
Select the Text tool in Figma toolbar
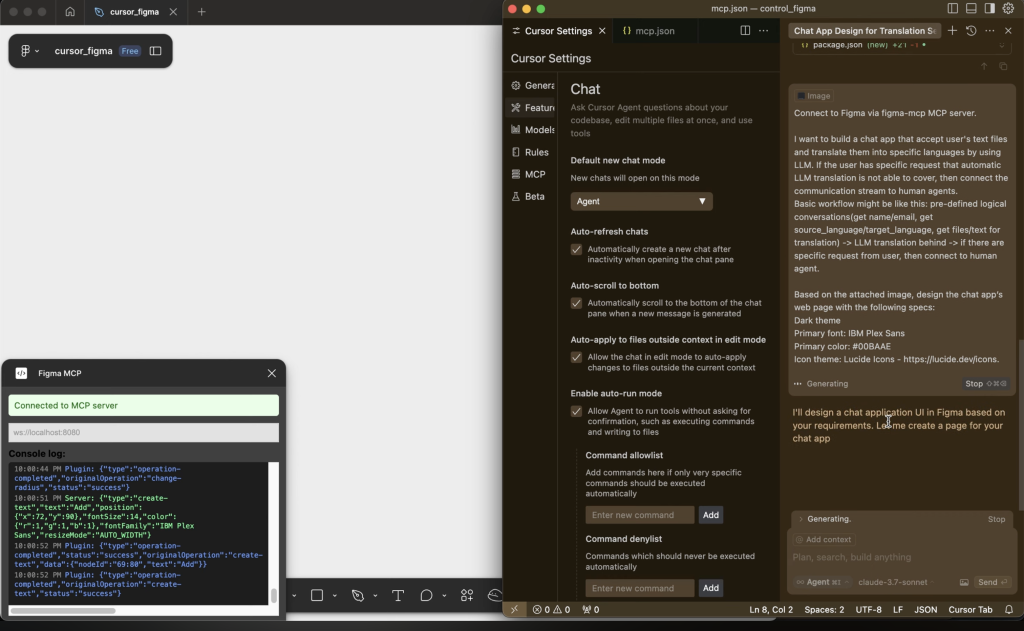[x=397, y=596]
